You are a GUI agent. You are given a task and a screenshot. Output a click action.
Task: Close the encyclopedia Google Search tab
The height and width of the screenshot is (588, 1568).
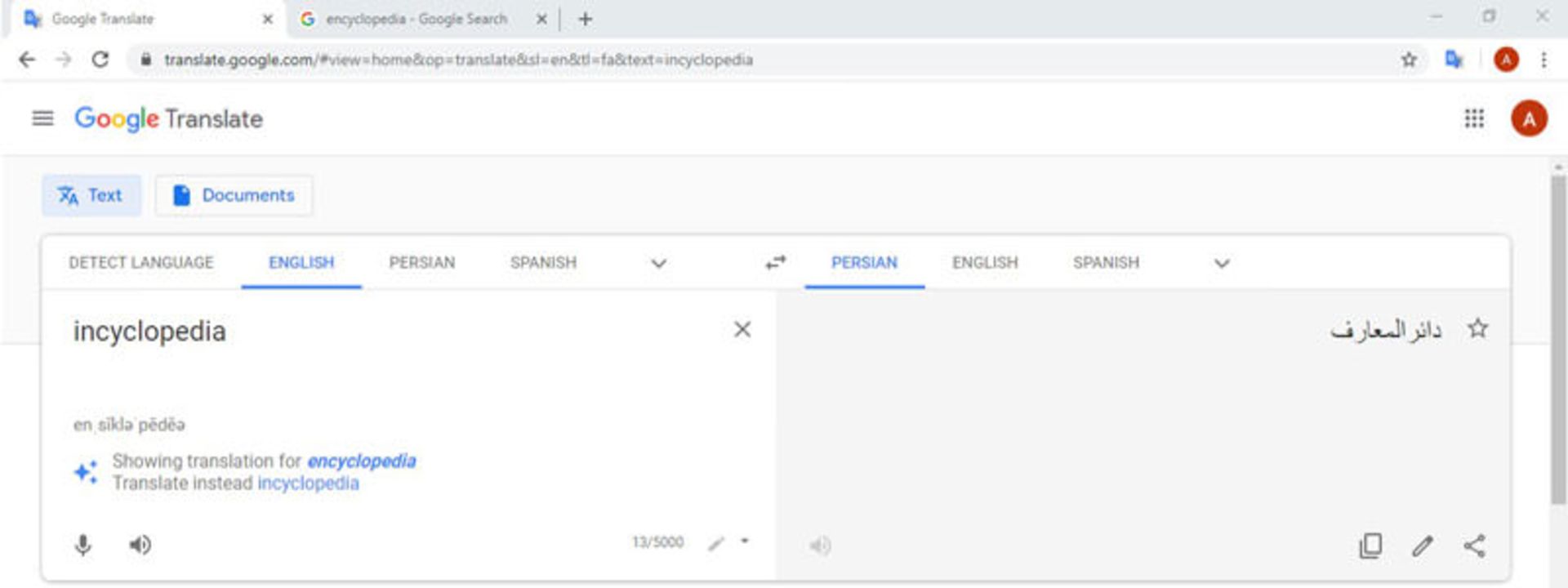[x=541, y=19]
